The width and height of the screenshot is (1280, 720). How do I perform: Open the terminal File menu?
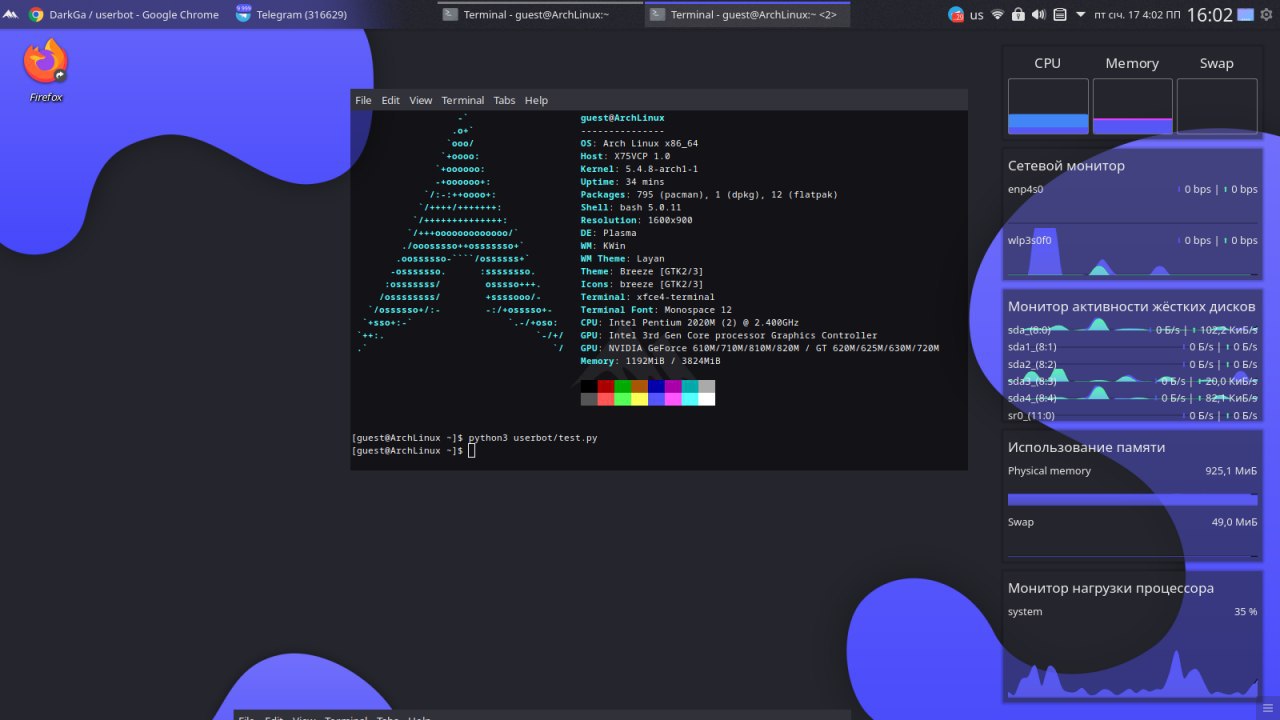(x=363, y=100)
